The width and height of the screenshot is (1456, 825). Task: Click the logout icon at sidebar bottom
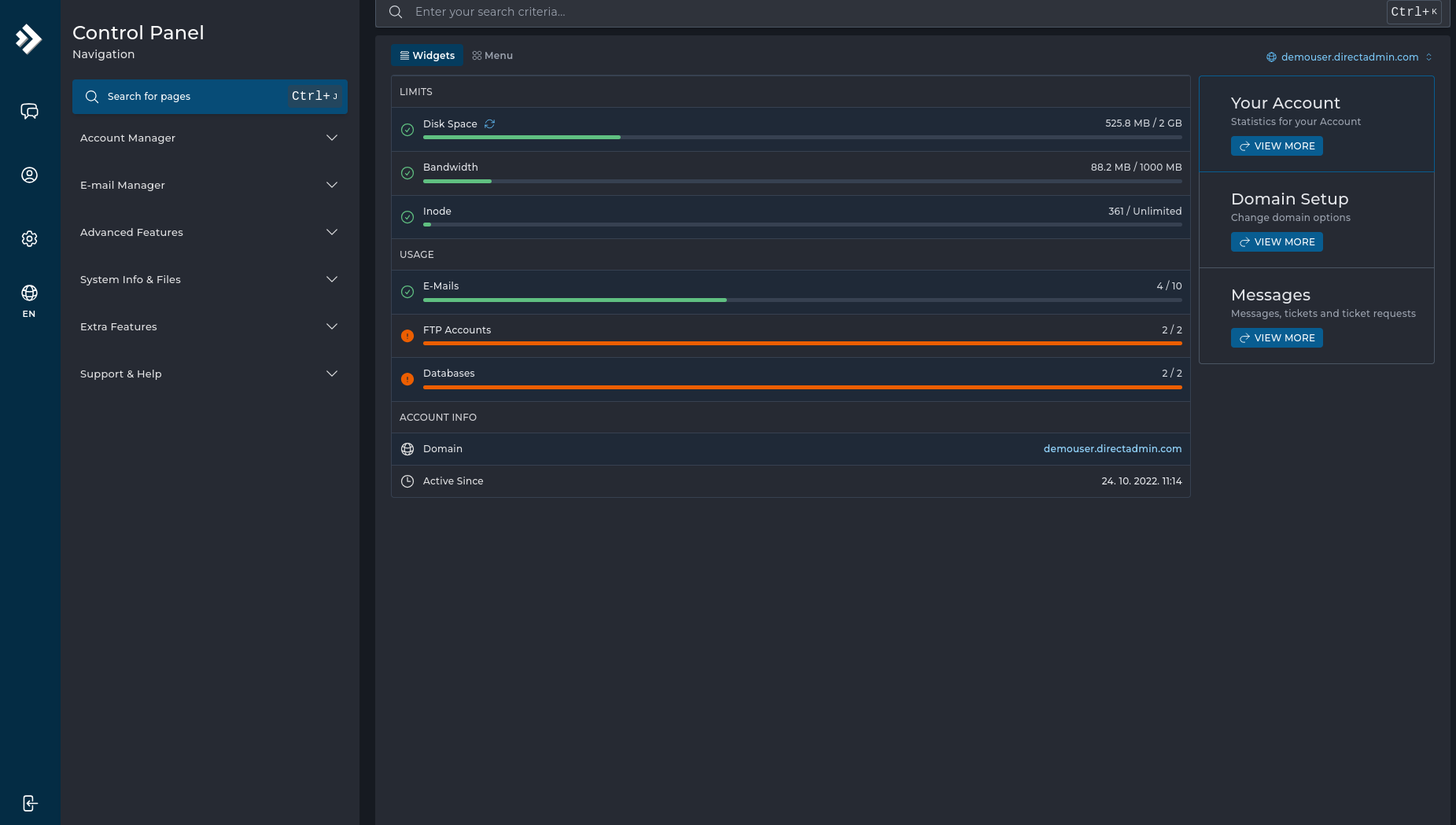tap(29, 803)
